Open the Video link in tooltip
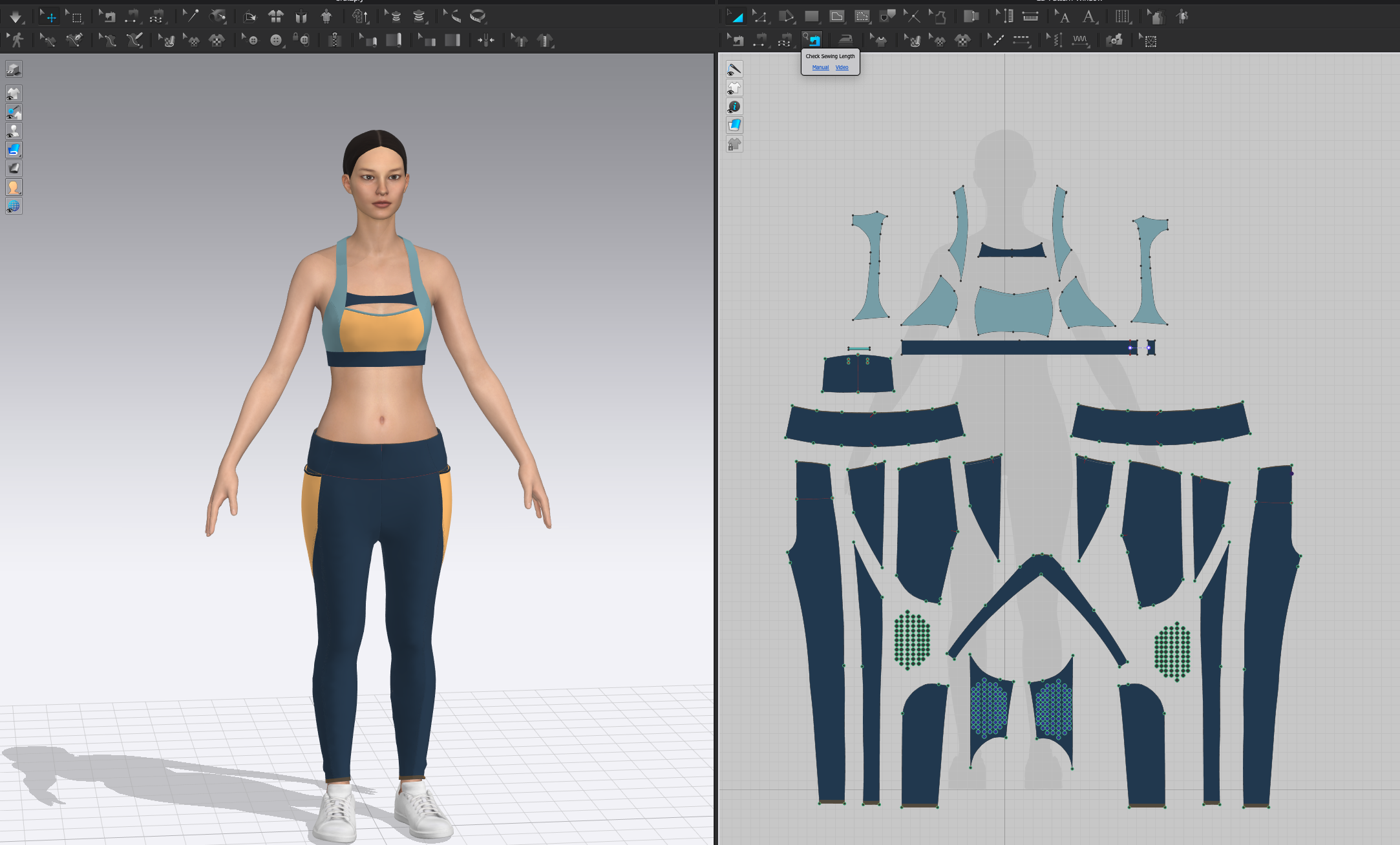1400x845 pixels. click(842, 67)
